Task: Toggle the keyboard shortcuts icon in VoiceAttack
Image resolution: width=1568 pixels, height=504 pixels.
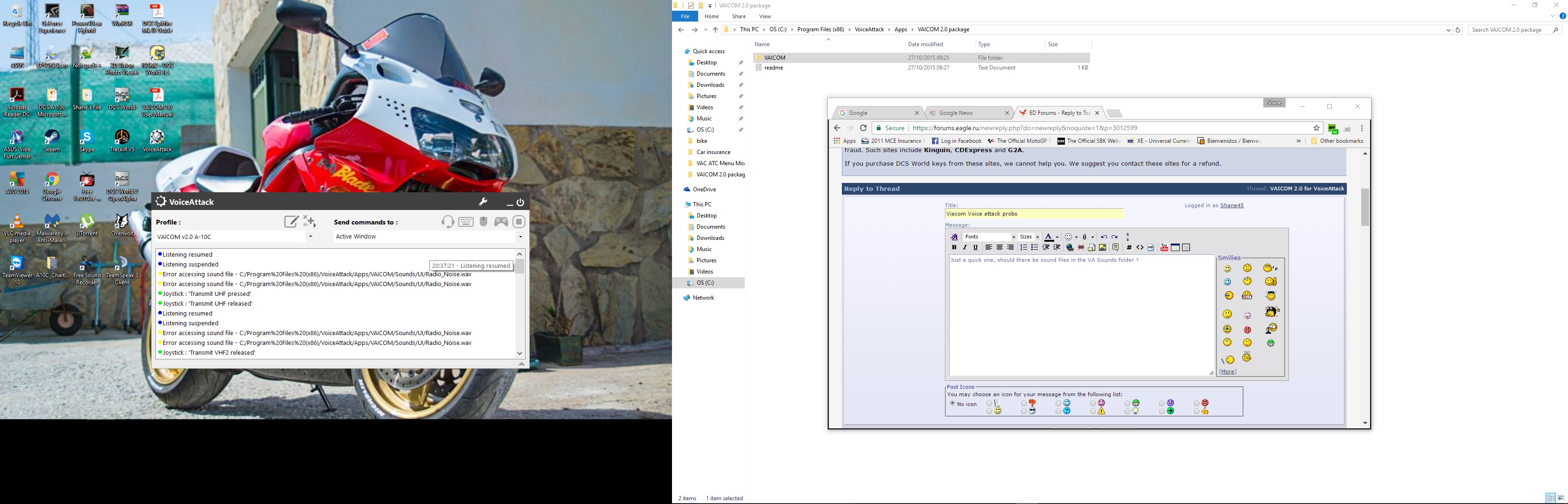Action: pos(466,222)
